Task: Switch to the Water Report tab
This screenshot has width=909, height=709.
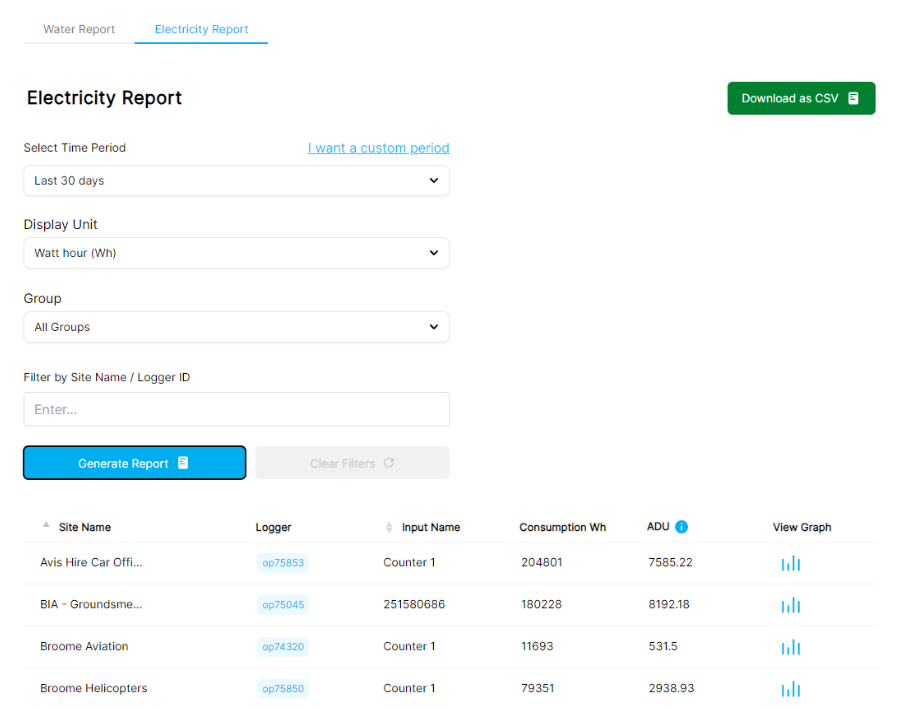Action: coord(79,29)
